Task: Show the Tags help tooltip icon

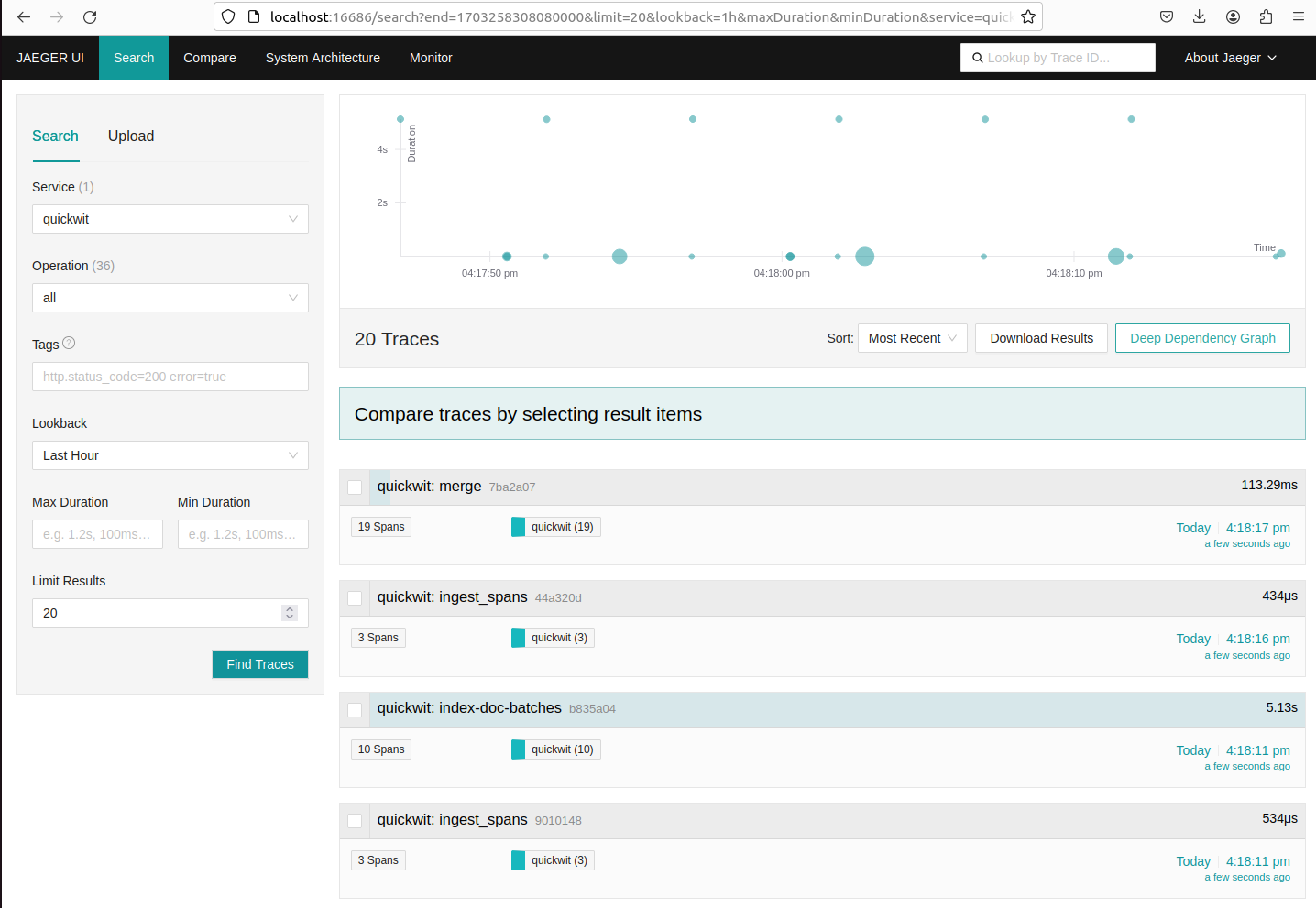Action: click(x=69, y=344)
